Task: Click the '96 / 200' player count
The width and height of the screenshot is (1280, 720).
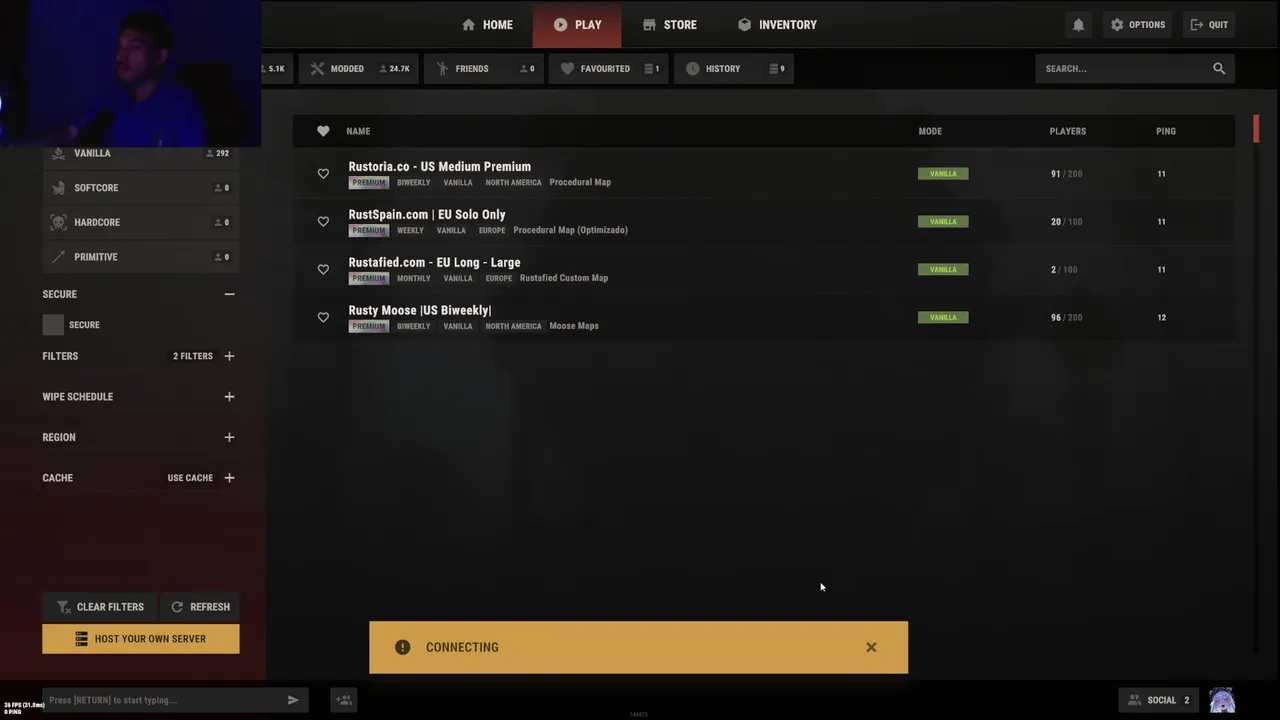Action: [1066, 318]
